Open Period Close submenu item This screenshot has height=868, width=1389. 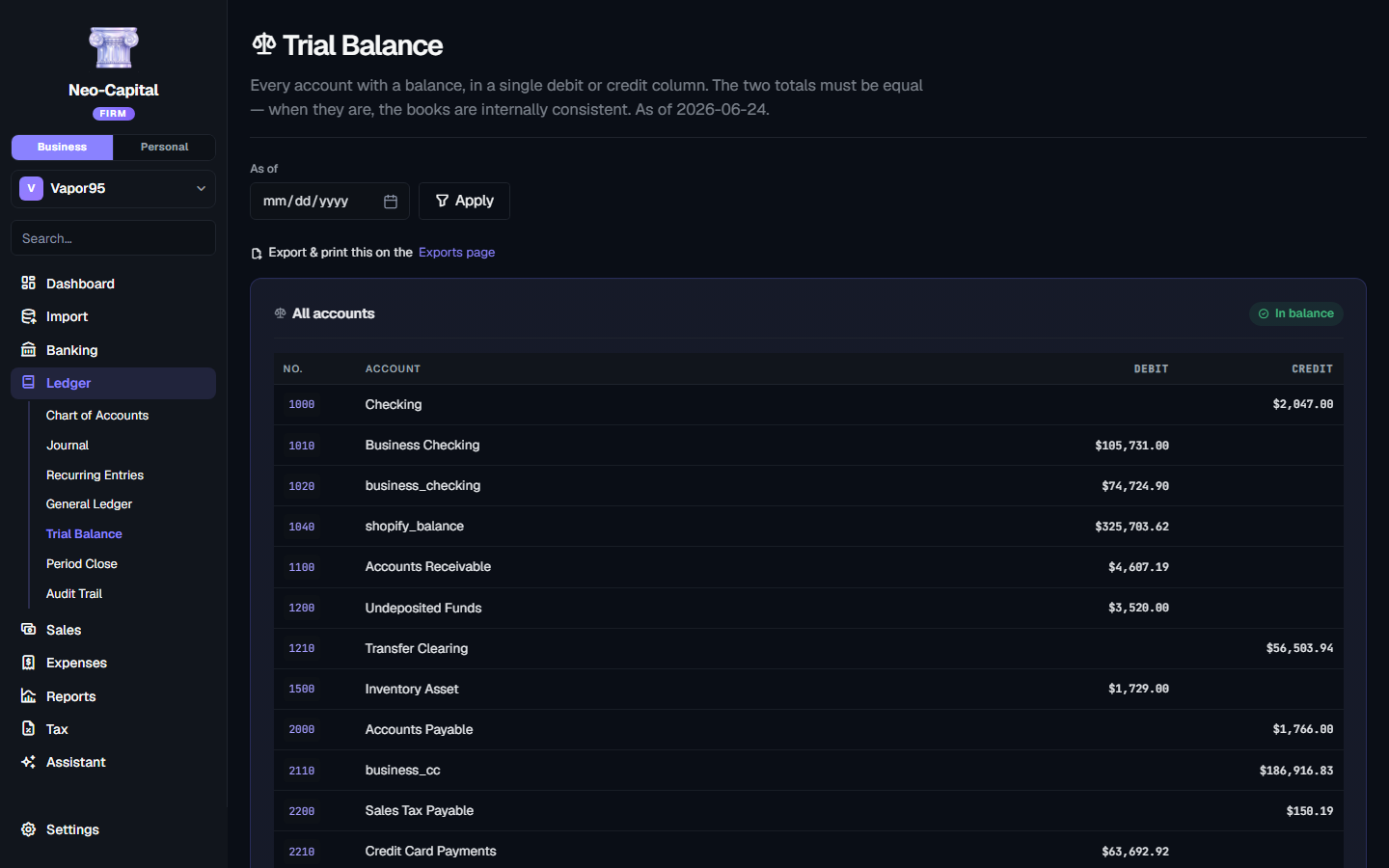(82, 564)
